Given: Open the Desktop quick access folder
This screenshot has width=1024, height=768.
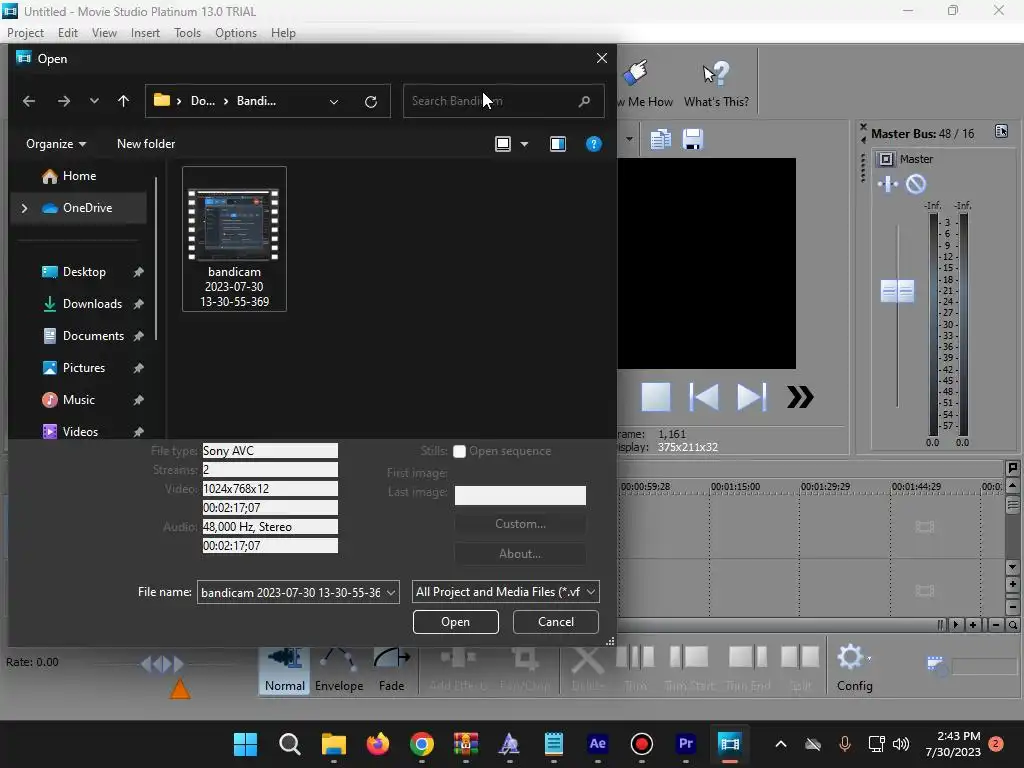Looking at the screenshot, I should click(84, 272).
